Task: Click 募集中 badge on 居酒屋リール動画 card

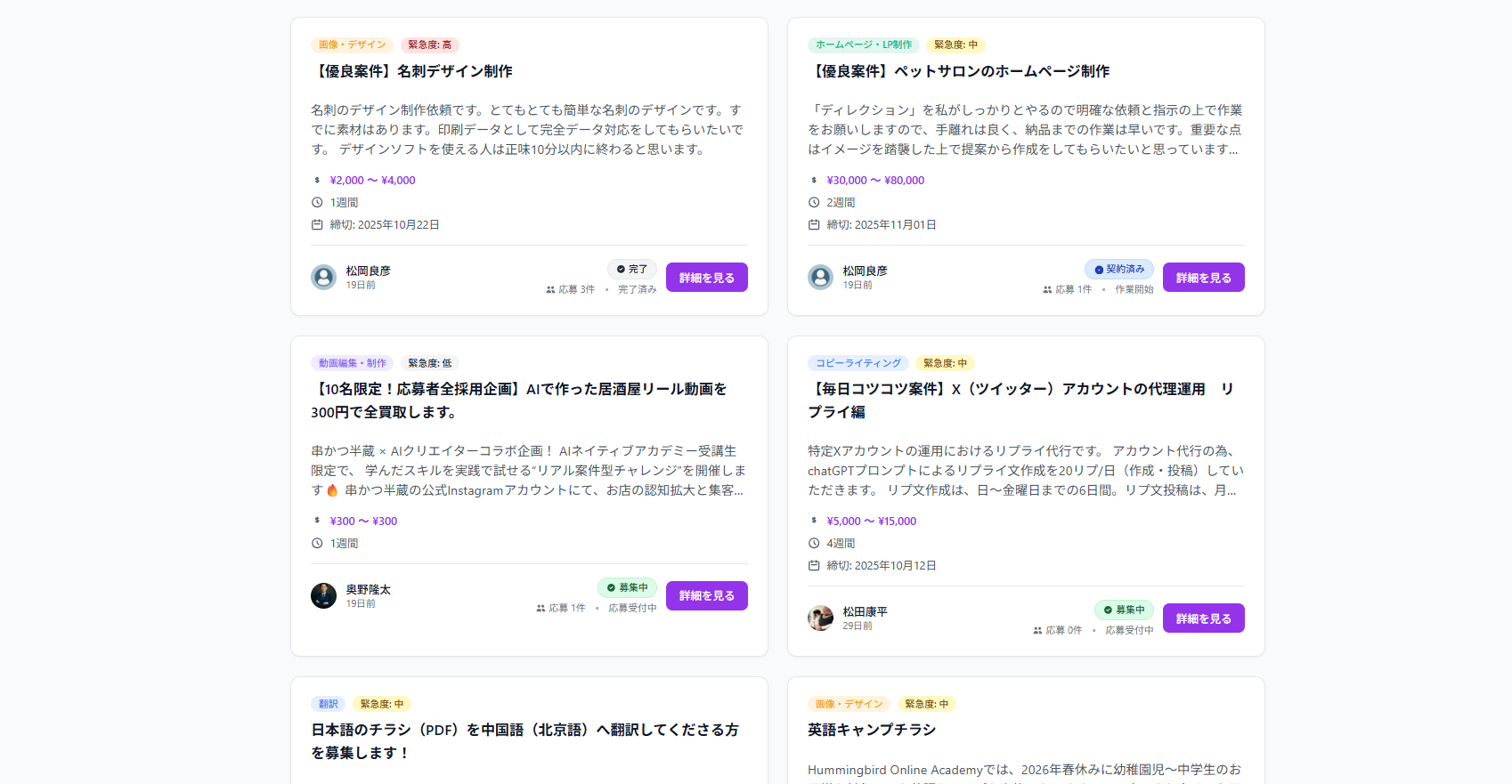Action: [x=627, y=587]
